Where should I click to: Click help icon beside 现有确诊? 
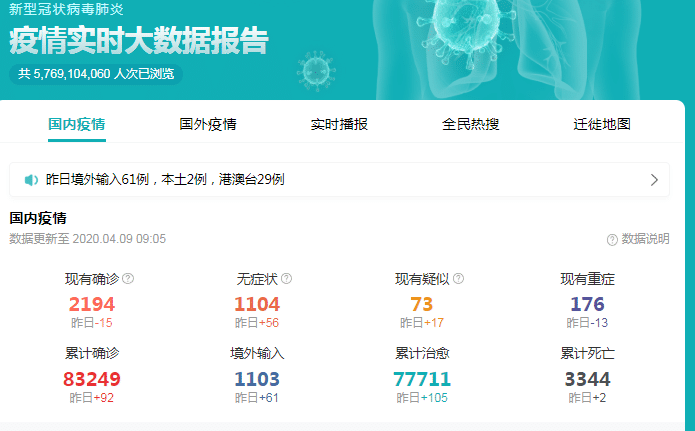(128, 279)
